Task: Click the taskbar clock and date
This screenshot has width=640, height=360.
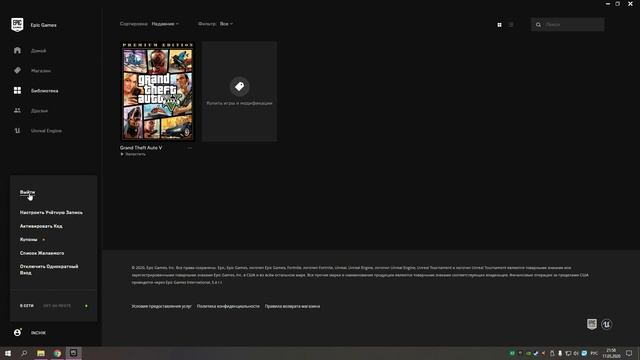Action: point(611,353)
